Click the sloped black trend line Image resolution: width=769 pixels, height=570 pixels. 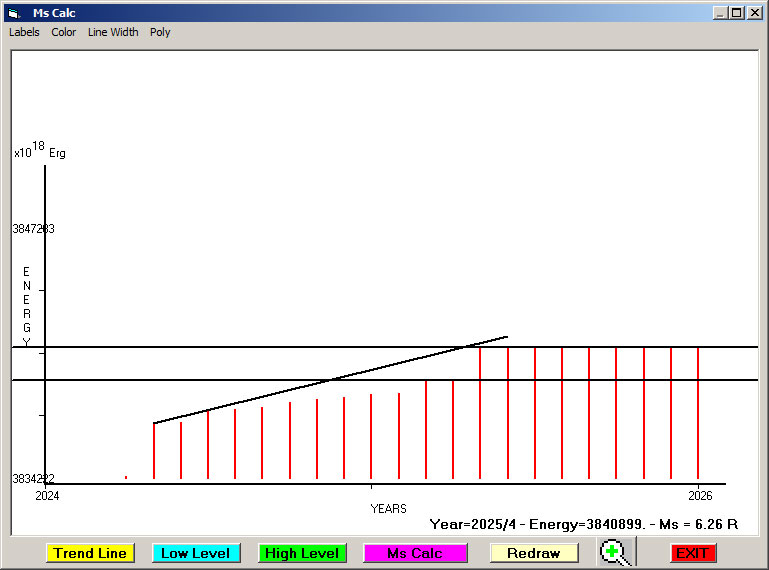pyautogui.click(x=330, y=380)
